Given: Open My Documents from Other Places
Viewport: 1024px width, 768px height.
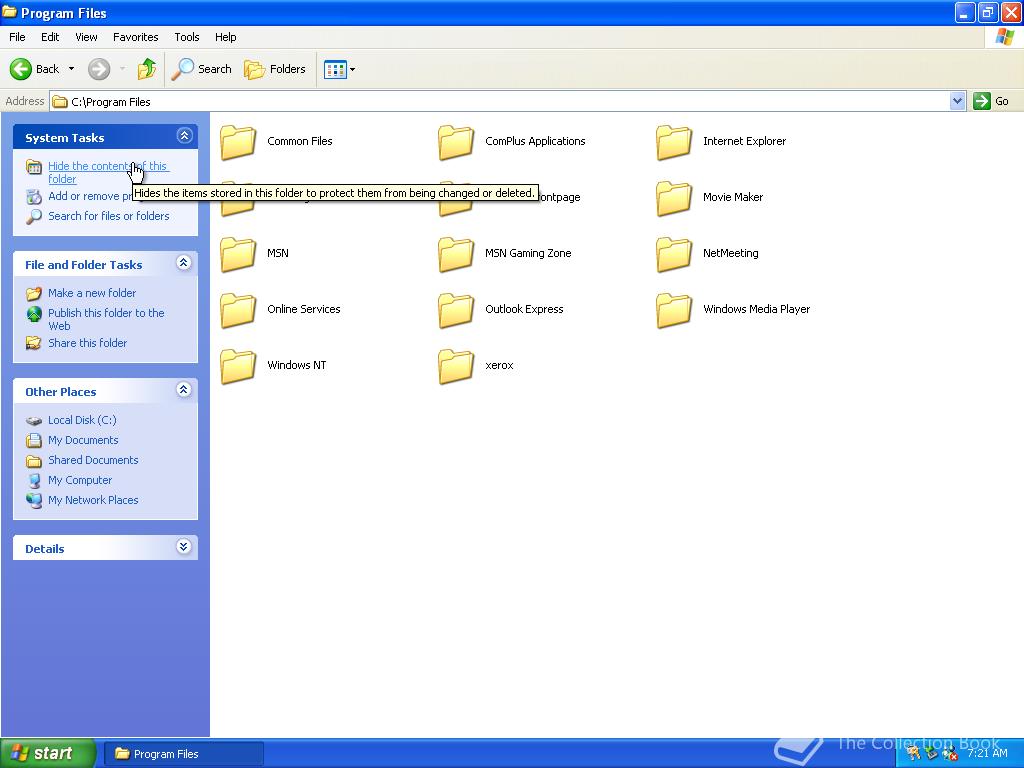Looking at the screenshot, I should [x=83, y=440].
